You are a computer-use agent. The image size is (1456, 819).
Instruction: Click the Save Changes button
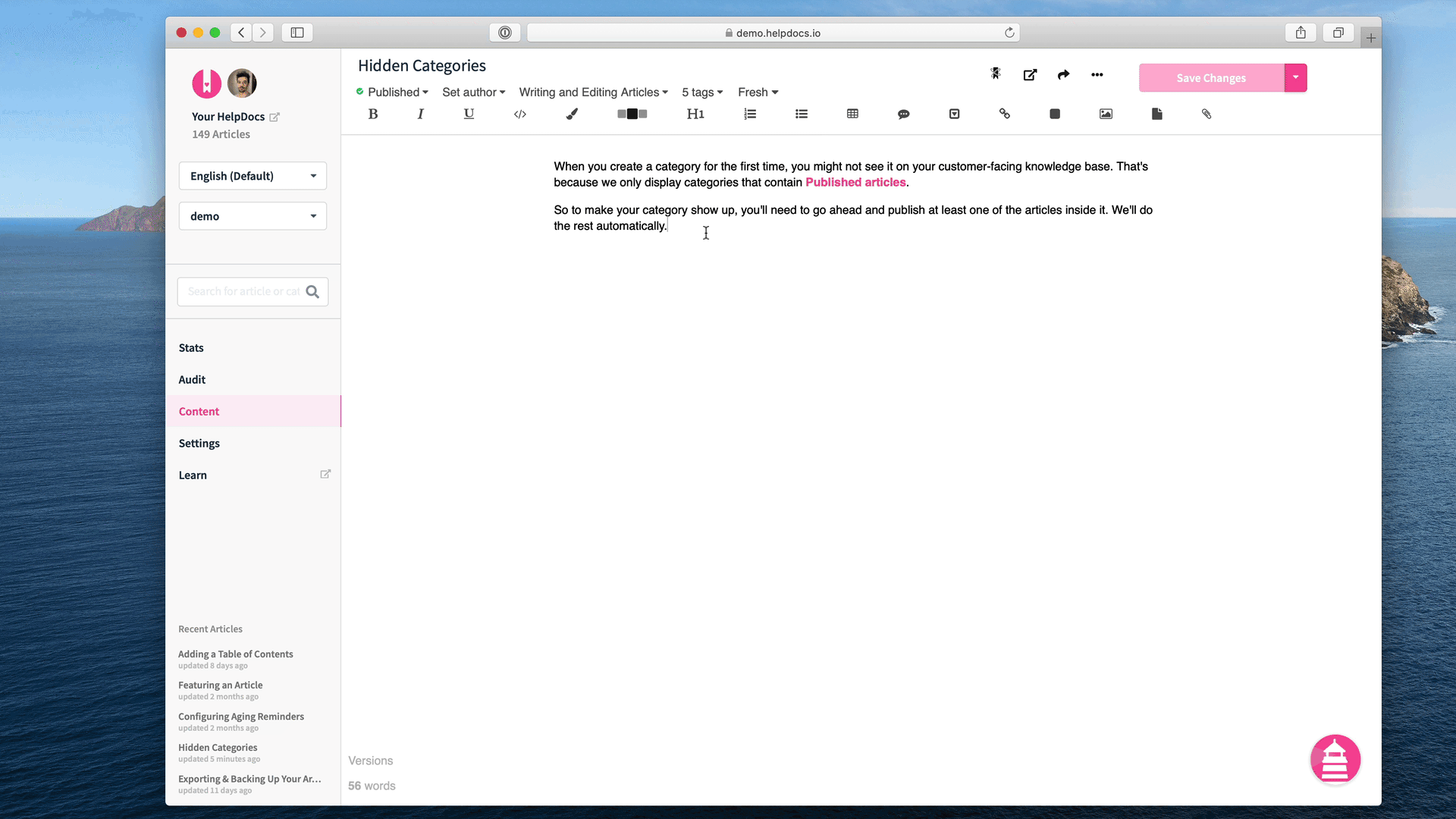coord(1211,77)
